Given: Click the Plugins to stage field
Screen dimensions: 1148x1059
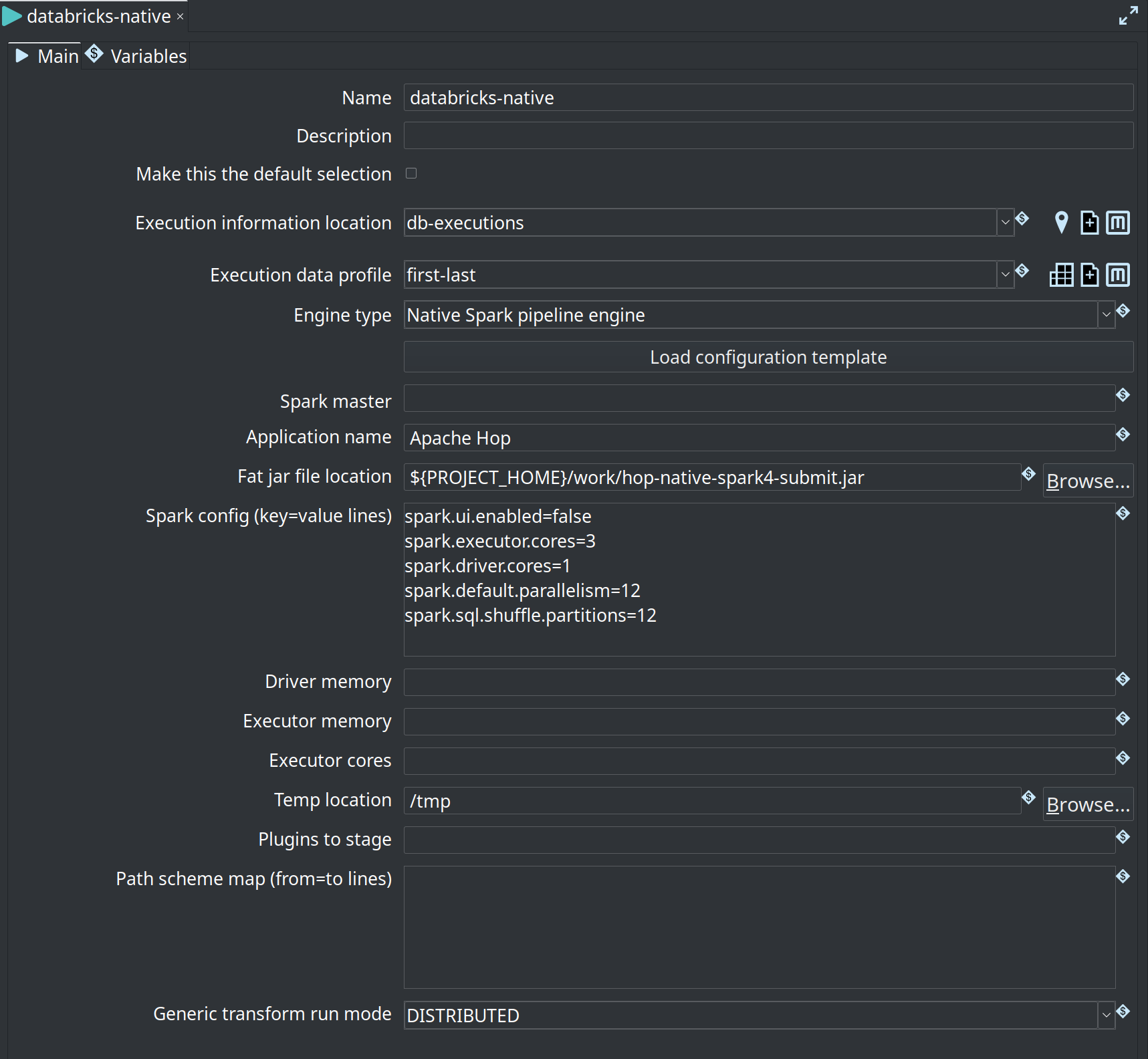Looking at the screenshot, I should coord(759,840).
